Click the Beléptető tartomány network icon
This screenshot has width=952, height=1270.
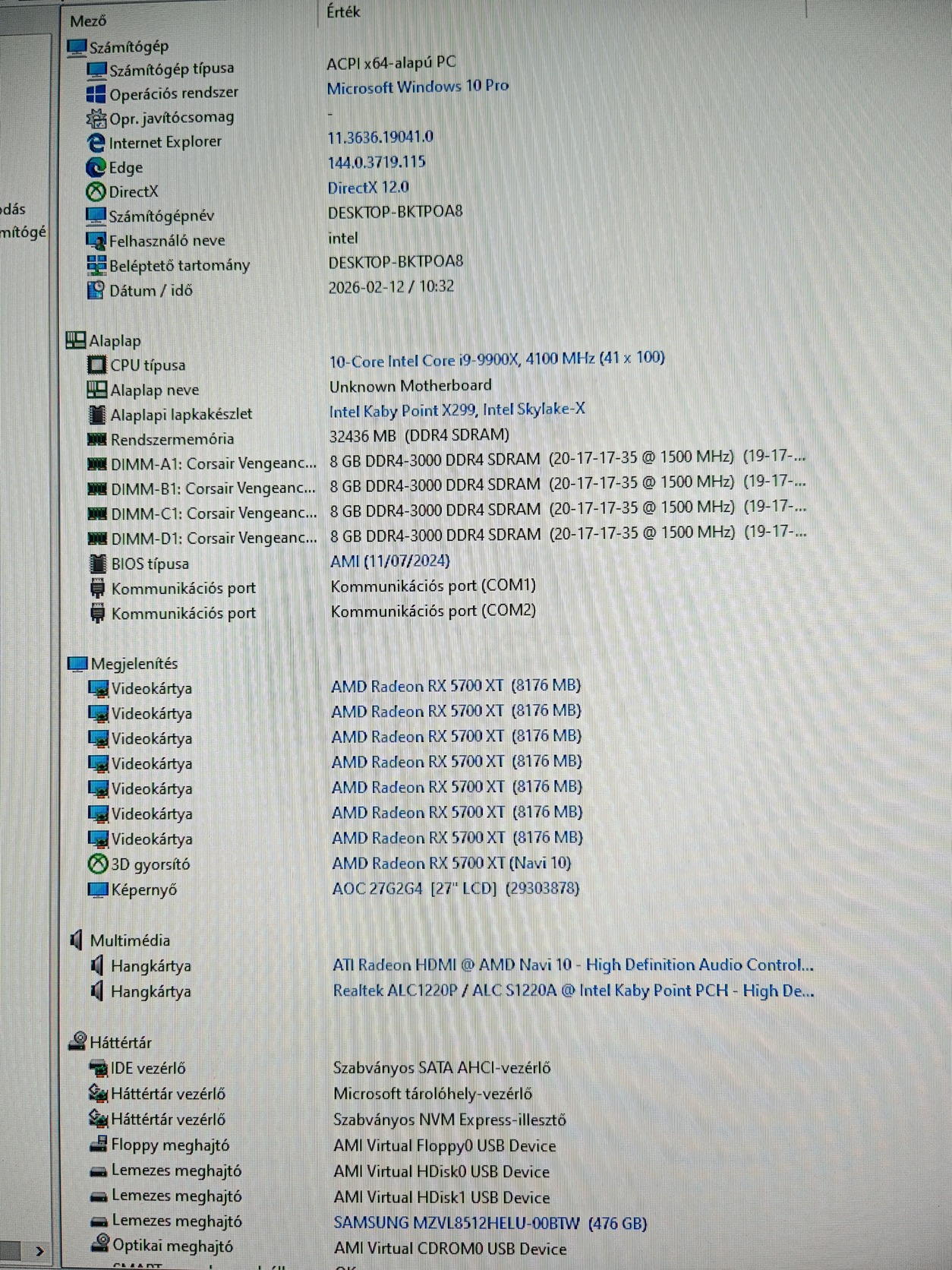[96, 265]
